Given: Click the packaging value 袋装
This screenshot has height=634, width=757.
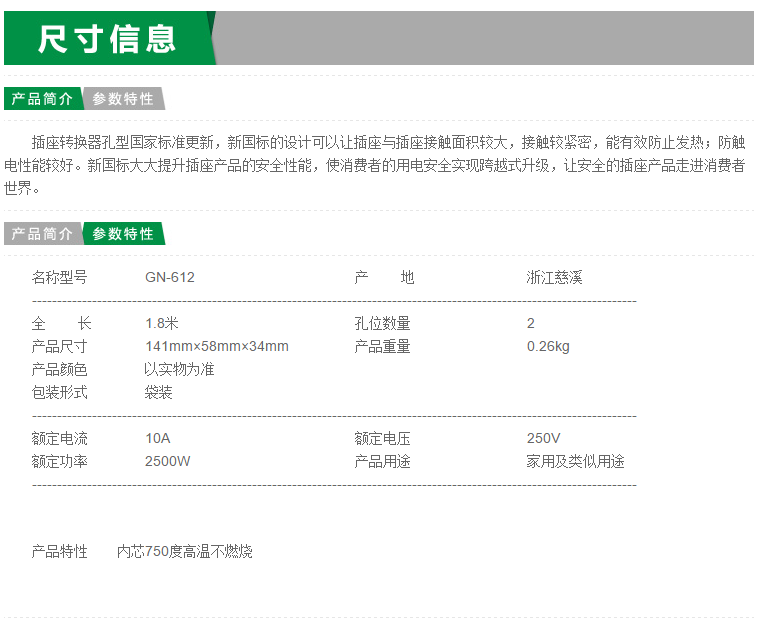Looking at the screenshot, I should (x=158, y=392).
